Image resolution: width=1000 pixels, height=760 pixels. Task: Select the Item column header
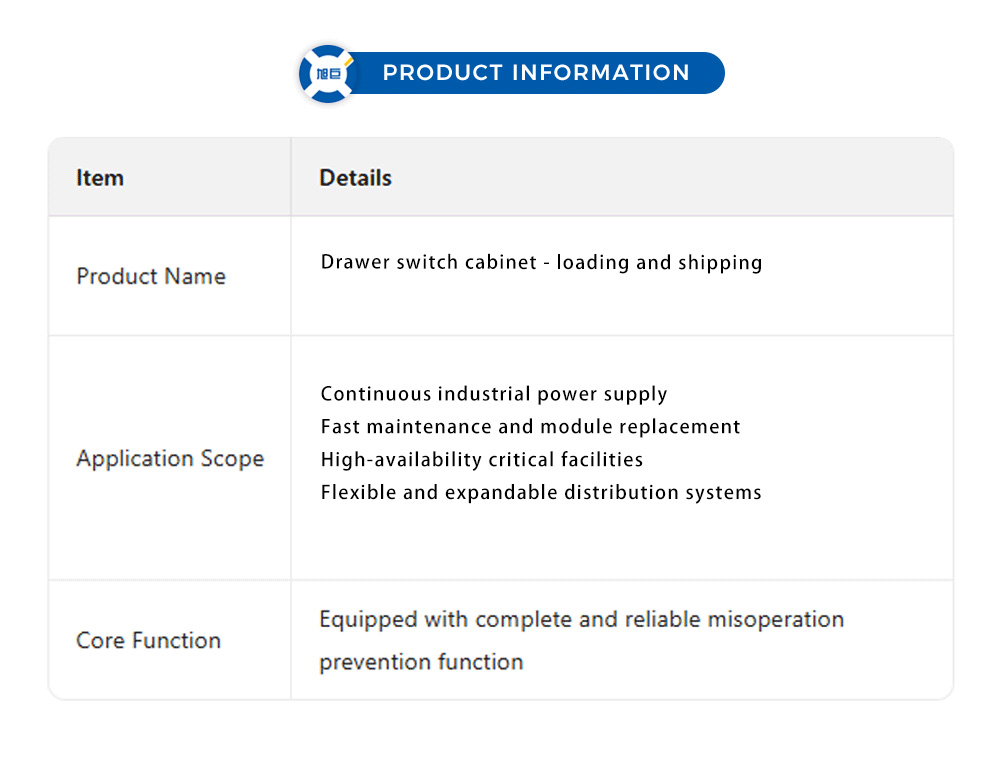coord(100,178)
